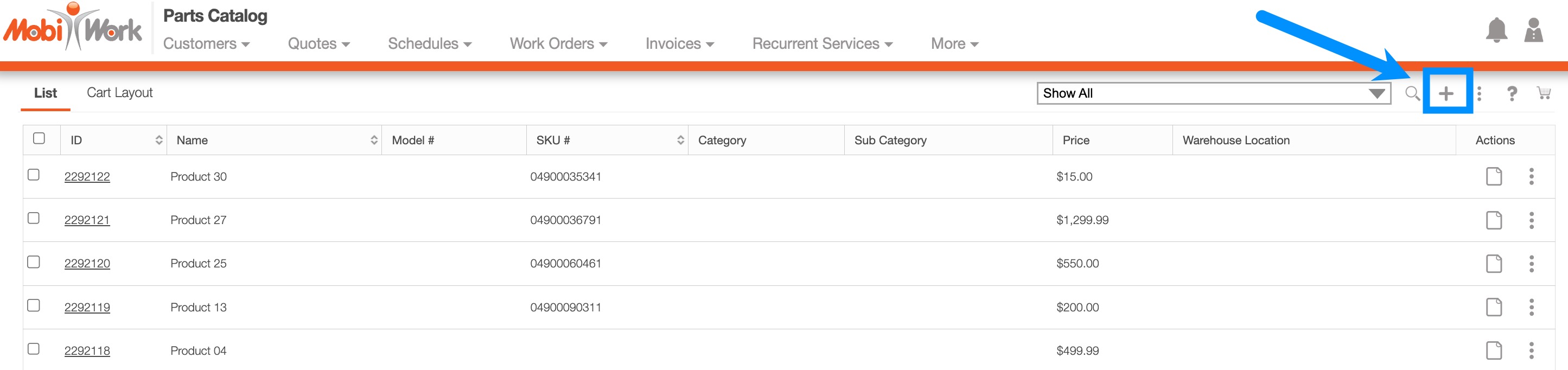Check the select-all checkbox in header
This screenshot has width=1568, height=370.
pyautogui.click(x=39, y=138)
